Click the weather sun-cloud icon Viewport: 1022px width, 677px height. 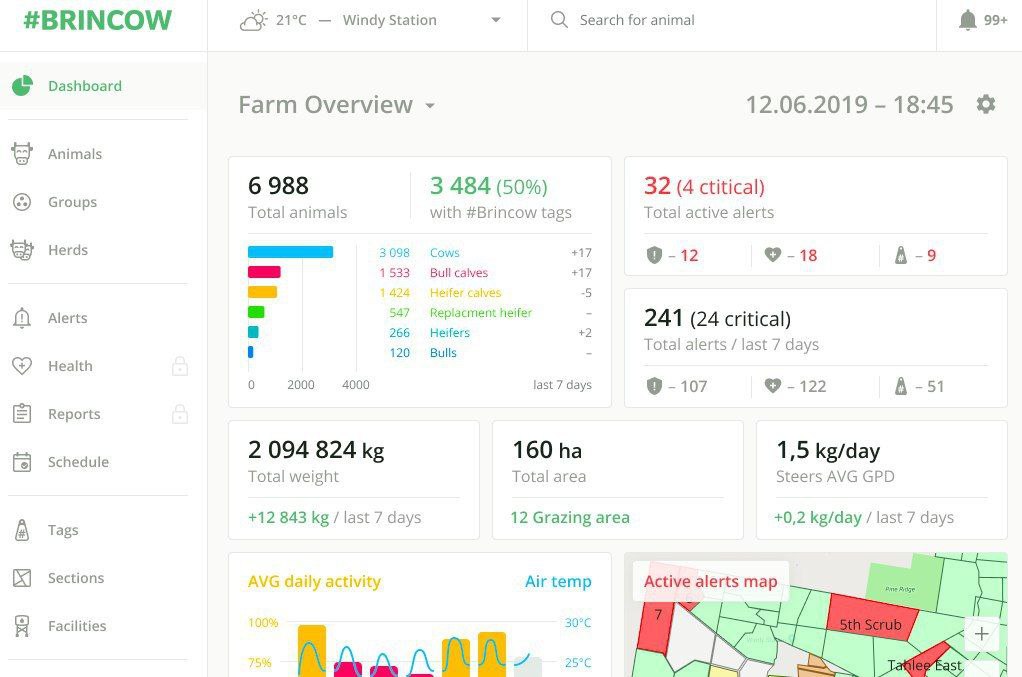(x=254, y=21)
